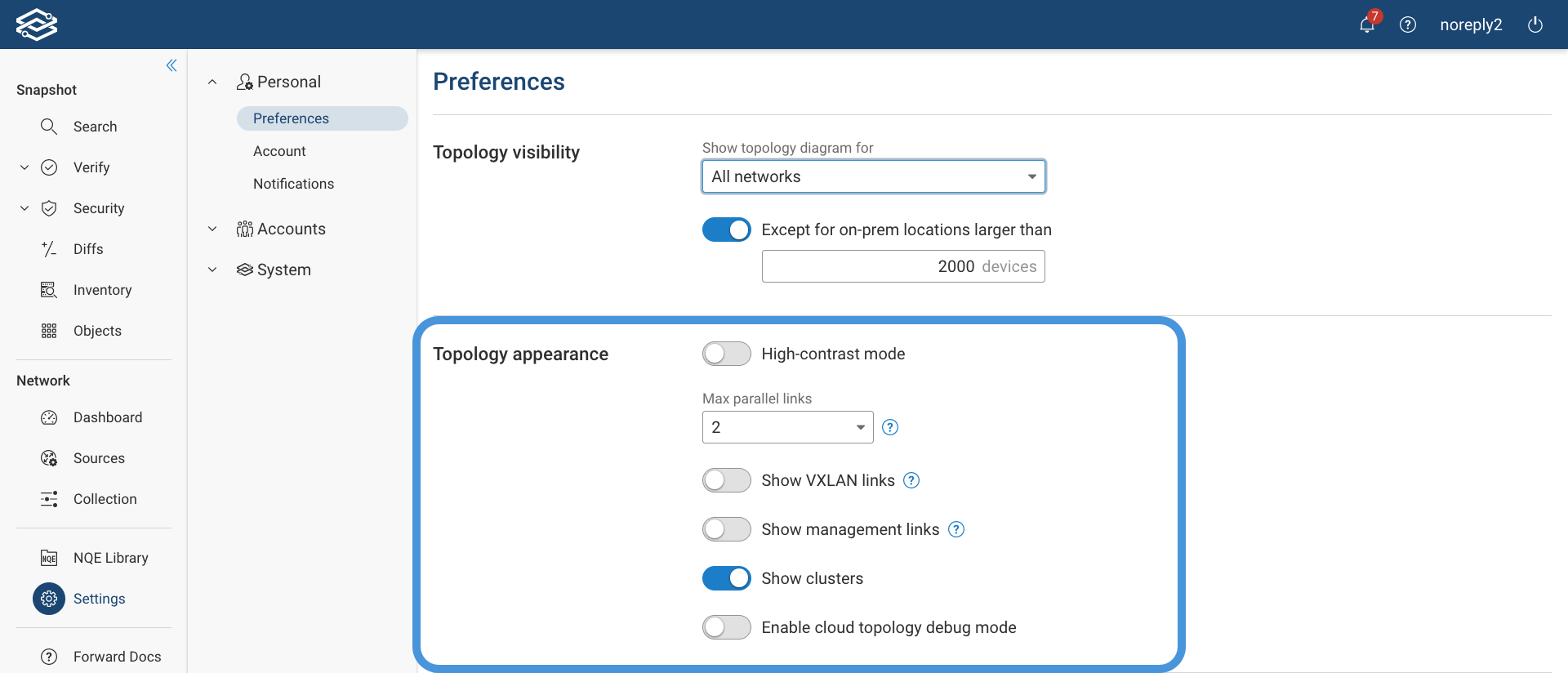1568x673 pixels.
Task: Collapse the sidebar with double chevron icon
Action: [171, 65]
